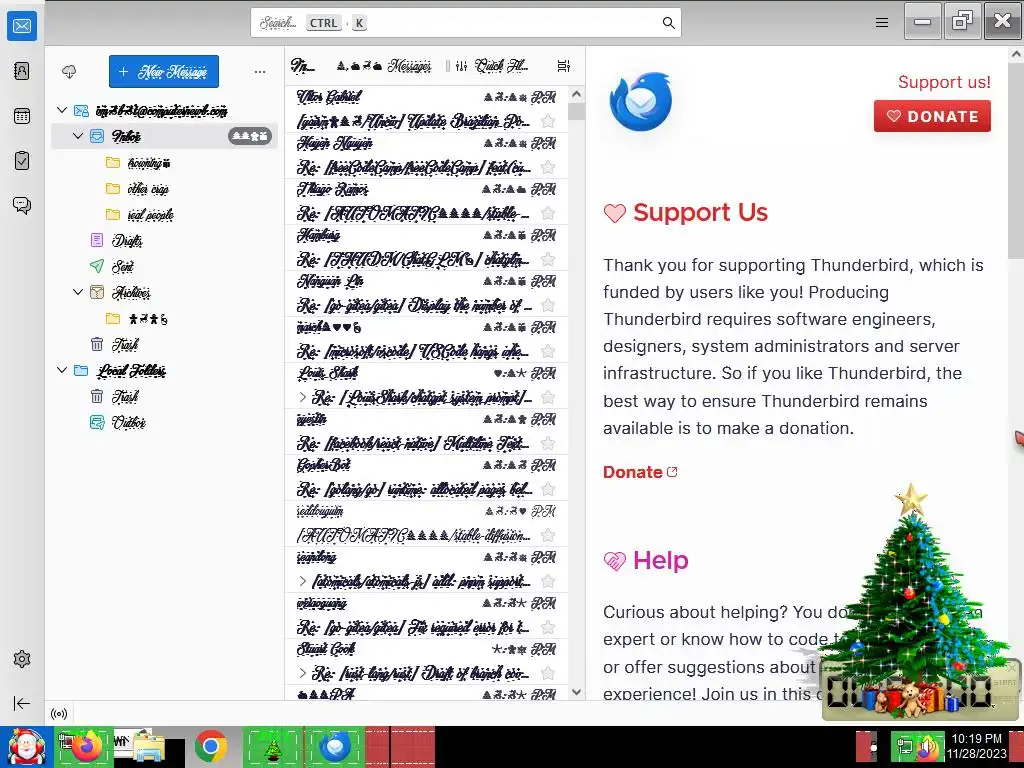Click the search magnifier icon

click(668, 23)
